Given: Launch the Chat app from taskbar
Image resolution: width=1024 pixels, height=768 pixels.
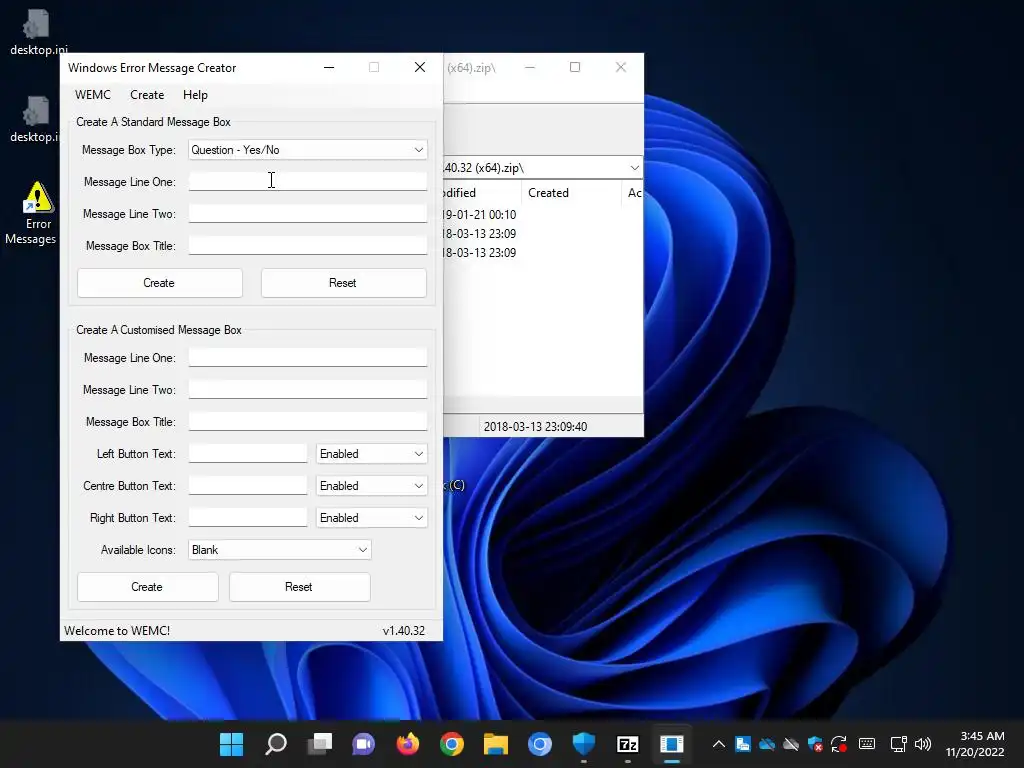Looking at the screenshot, I should coord(364,744).
